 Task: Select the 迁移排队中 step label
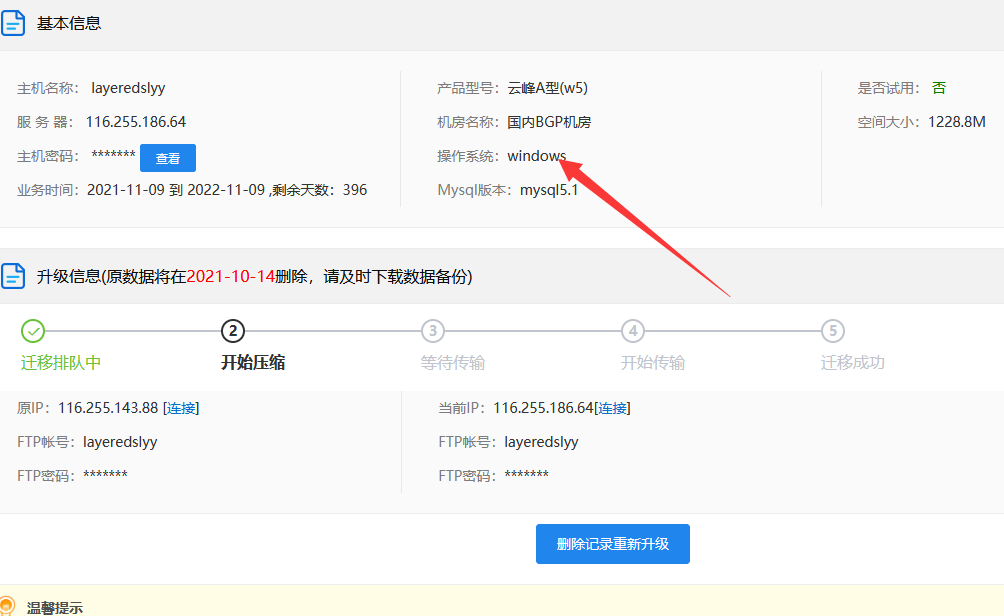(61, 363)
